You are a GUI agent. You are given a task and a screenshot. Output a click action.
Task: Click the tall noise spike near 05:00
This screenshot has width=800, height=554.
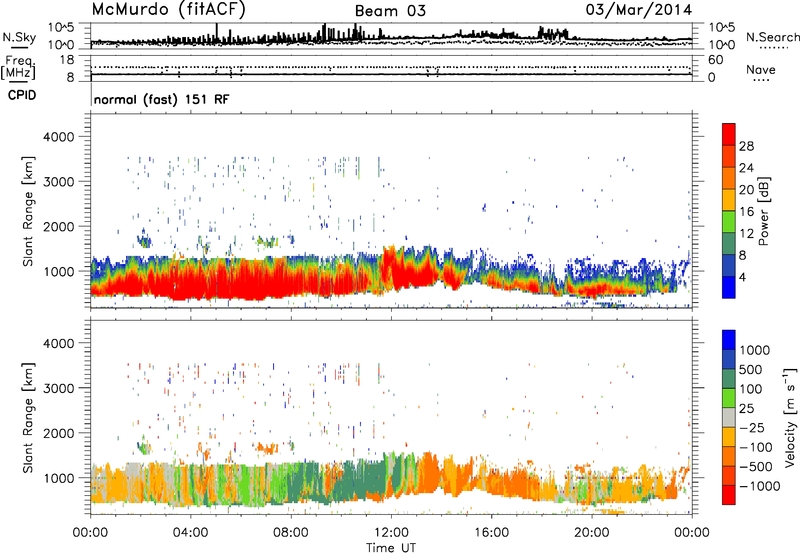[217, 33]
